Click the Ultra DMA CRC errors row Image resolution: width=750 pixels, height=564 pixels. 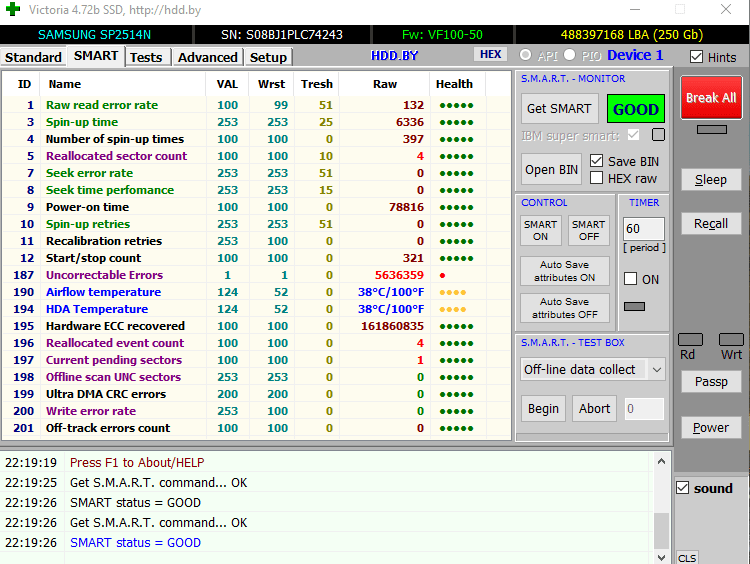pyautogui.click(x=257, y=394)
